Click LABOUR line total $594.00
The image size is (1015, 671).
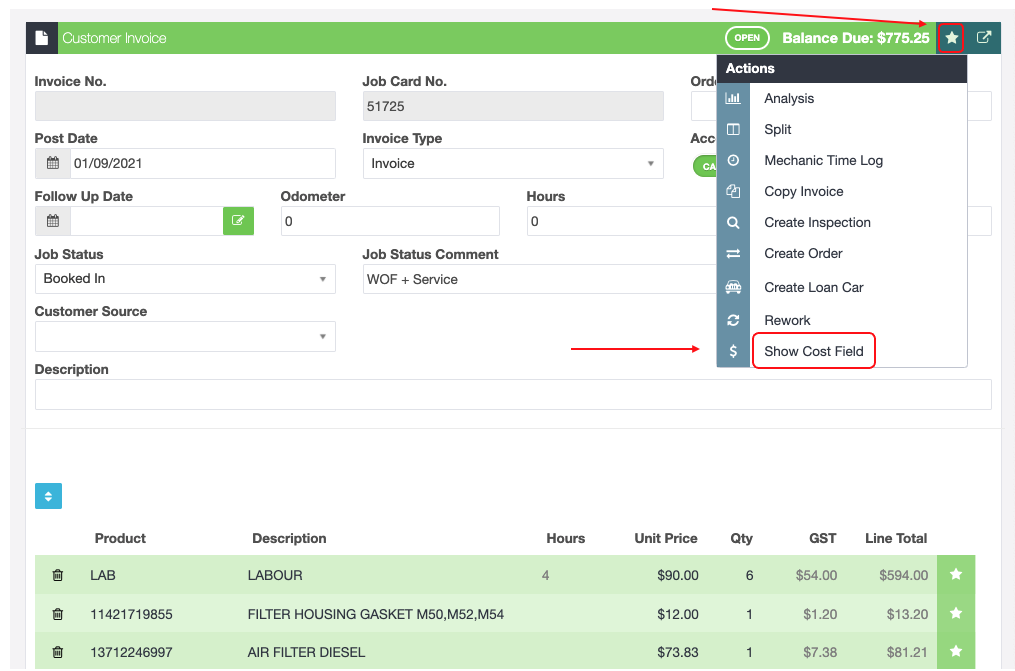pos(904,575)
